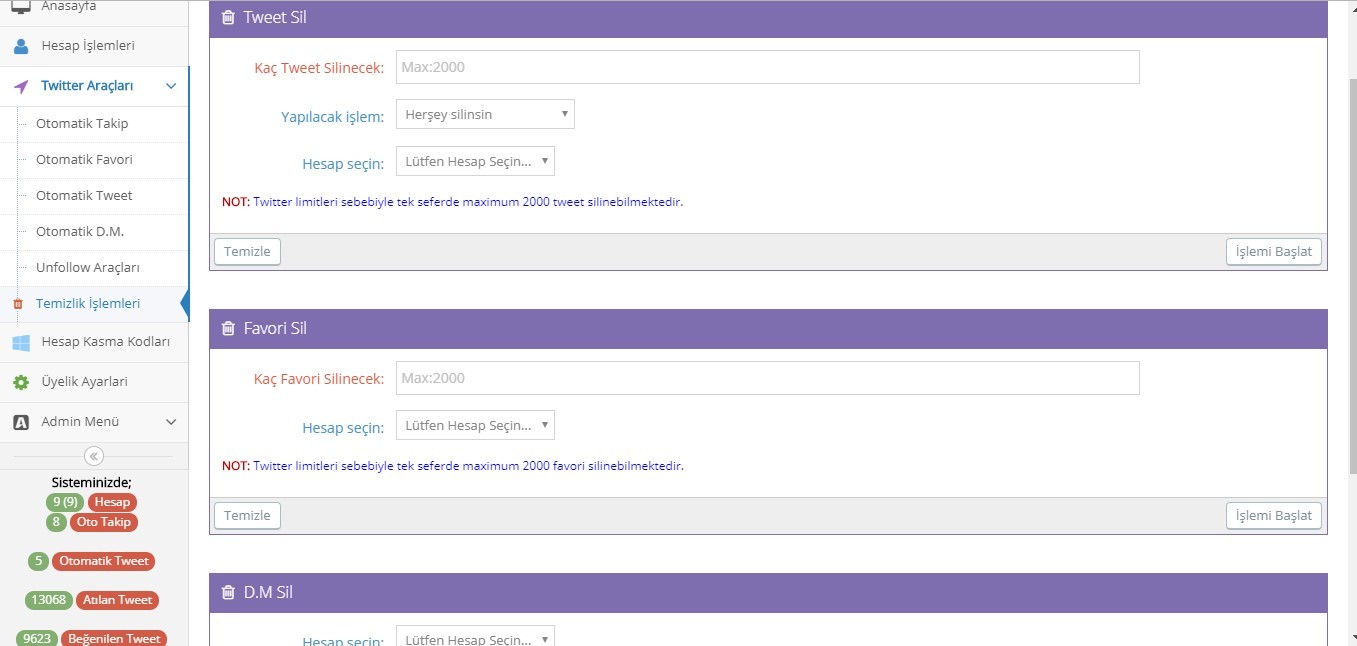Screen dimensions: 1357x646
Task: Click the Kaç Favori Silinecek input field
Action: pyautogui.click(x=767, y=378)
